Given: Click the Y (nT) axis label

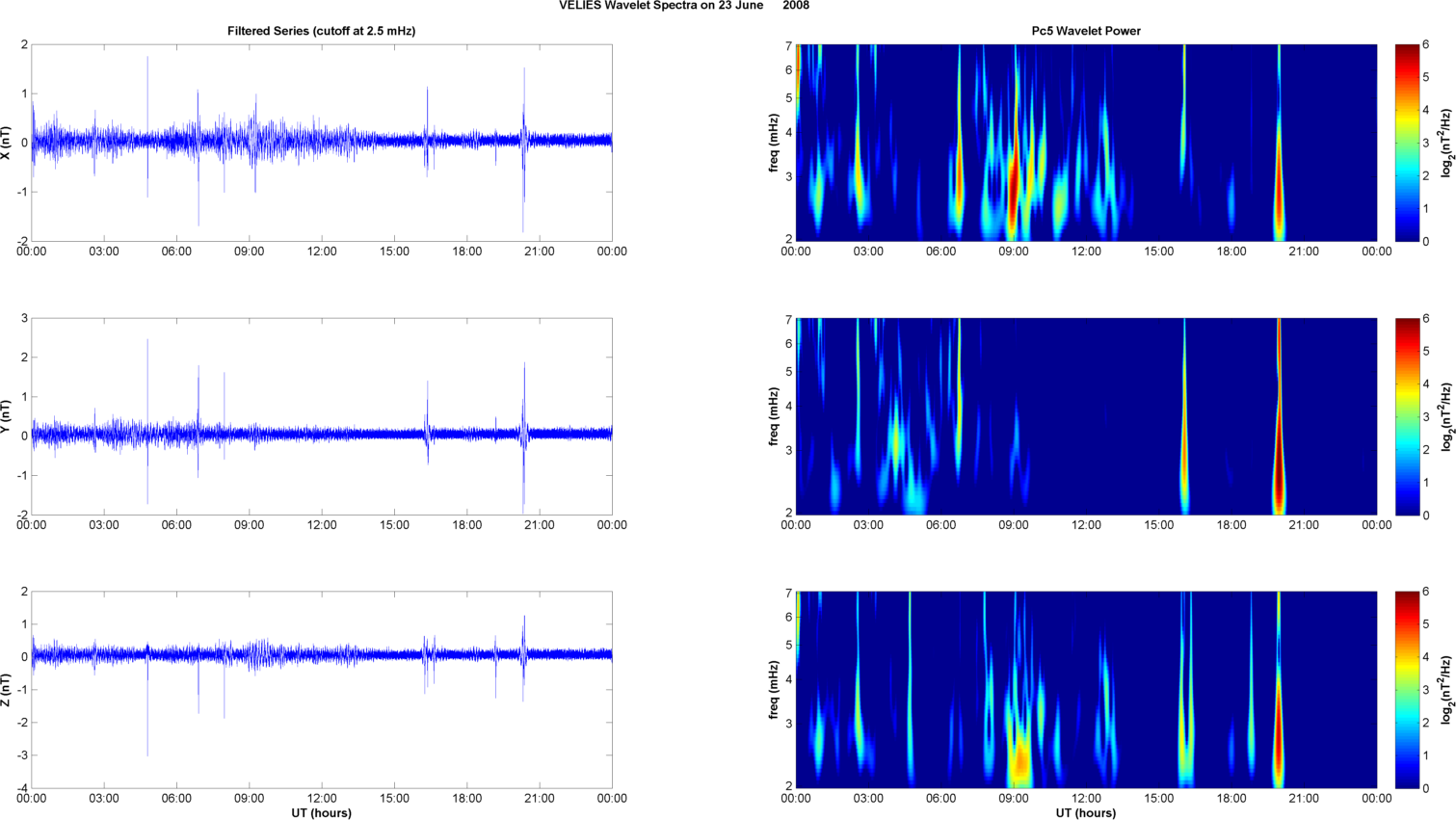Looking at the screenshot, I should (6, 416).
